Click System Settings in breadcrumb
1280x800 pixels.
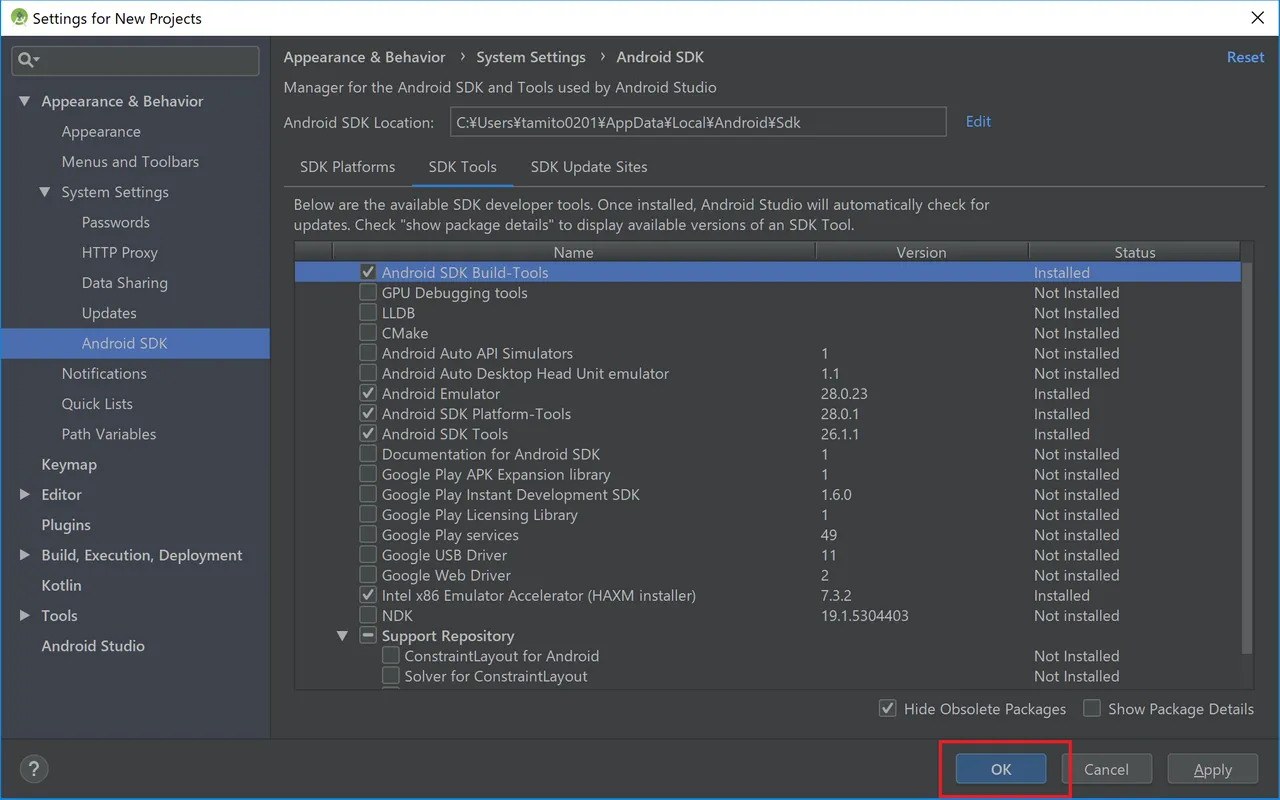pos(531,57)
